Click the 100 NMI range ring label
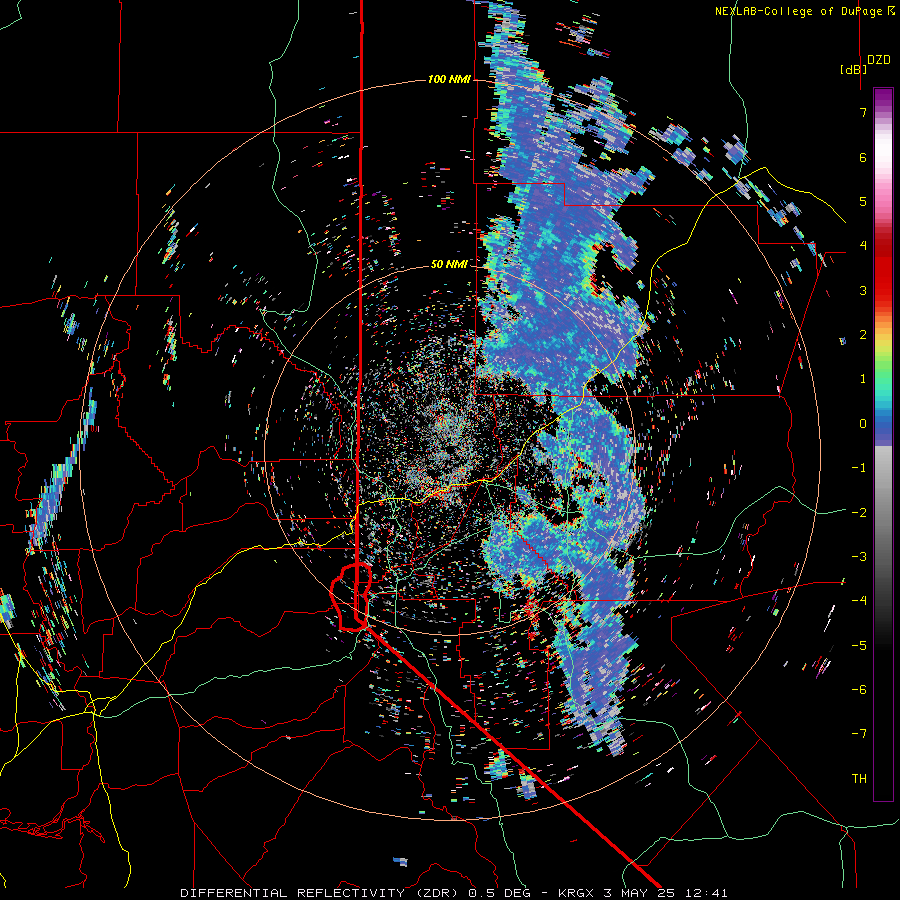 click(449, 79)
